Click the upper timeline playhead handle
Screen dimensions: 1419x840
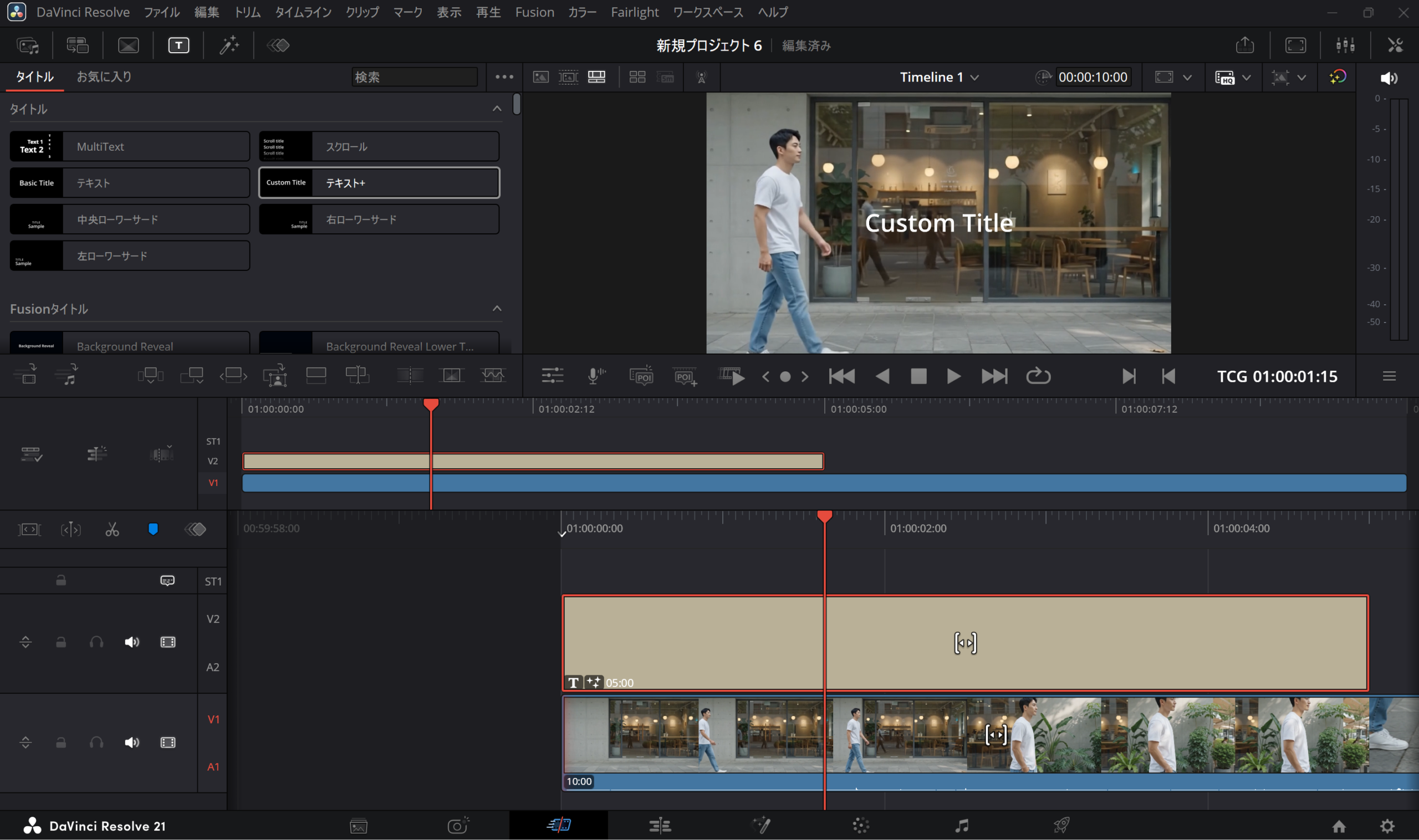tap(431, 404)
